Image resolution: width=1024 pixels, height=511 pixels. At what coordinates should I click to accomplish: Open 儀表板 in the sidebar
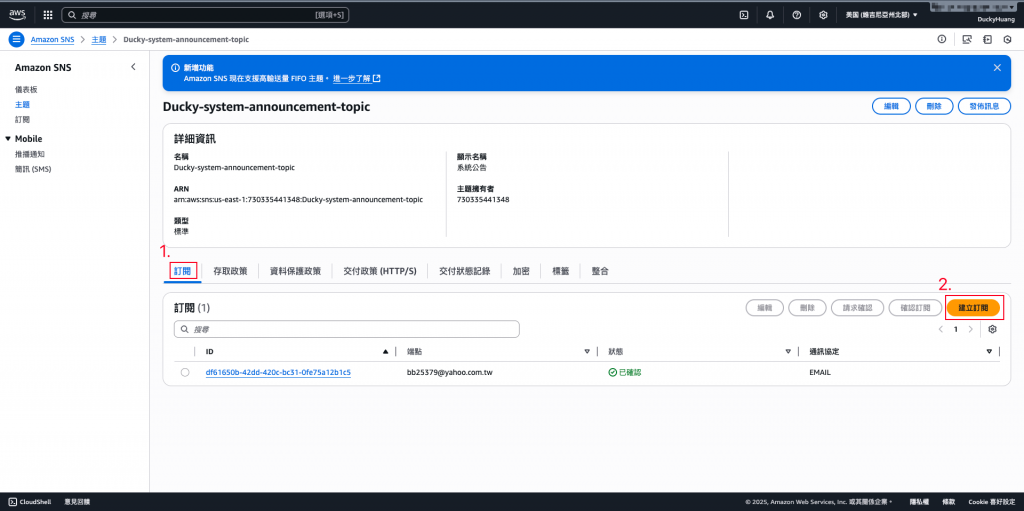point(26,89)
